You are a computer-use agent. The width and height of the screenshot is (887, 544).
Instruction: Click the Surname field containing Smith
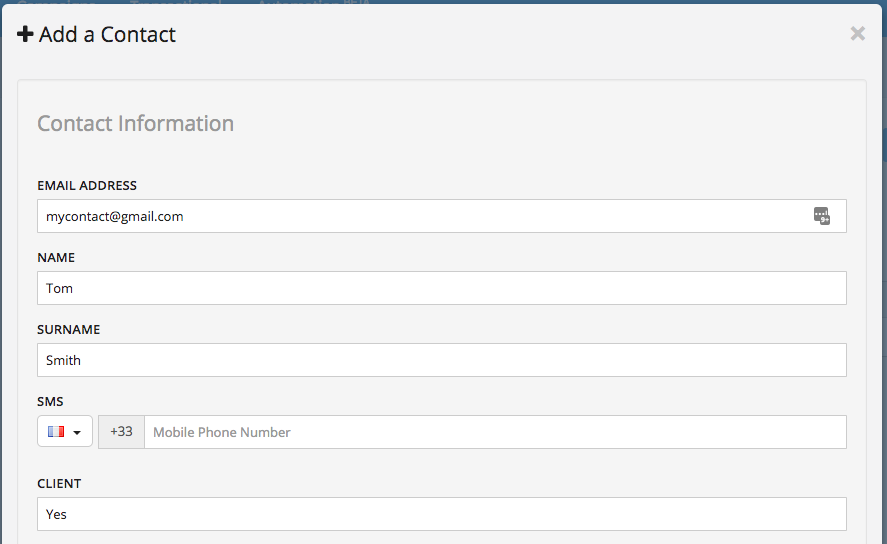(442, 360)
